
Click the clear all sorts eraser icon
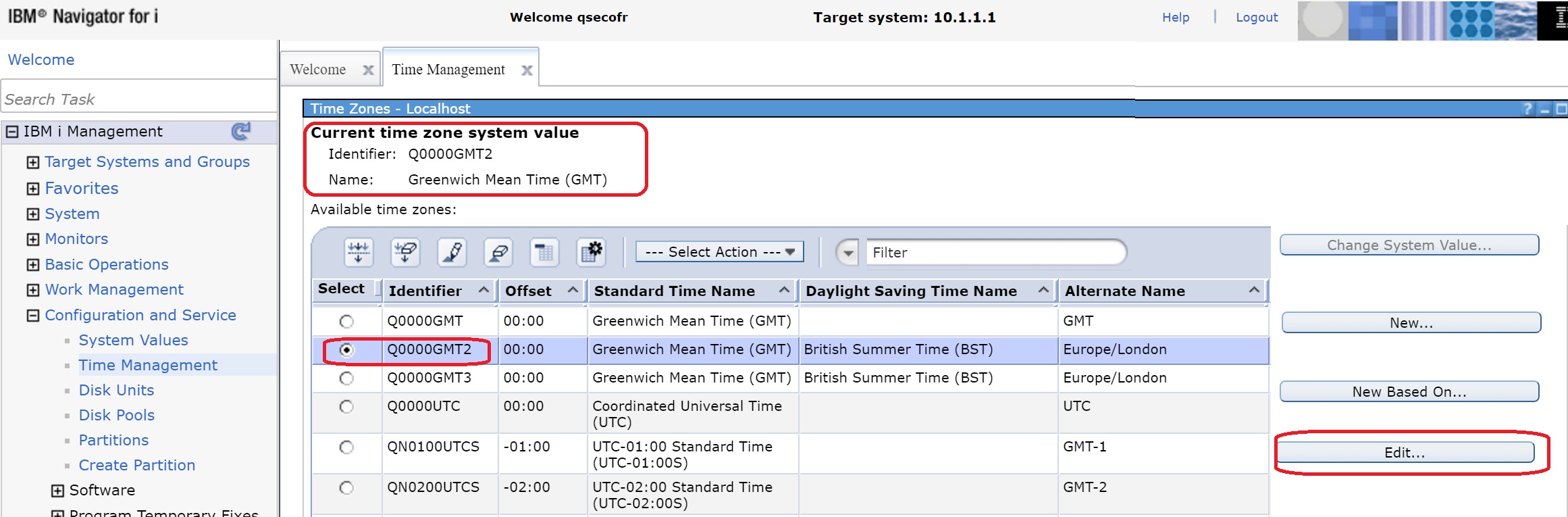point(498,253)
